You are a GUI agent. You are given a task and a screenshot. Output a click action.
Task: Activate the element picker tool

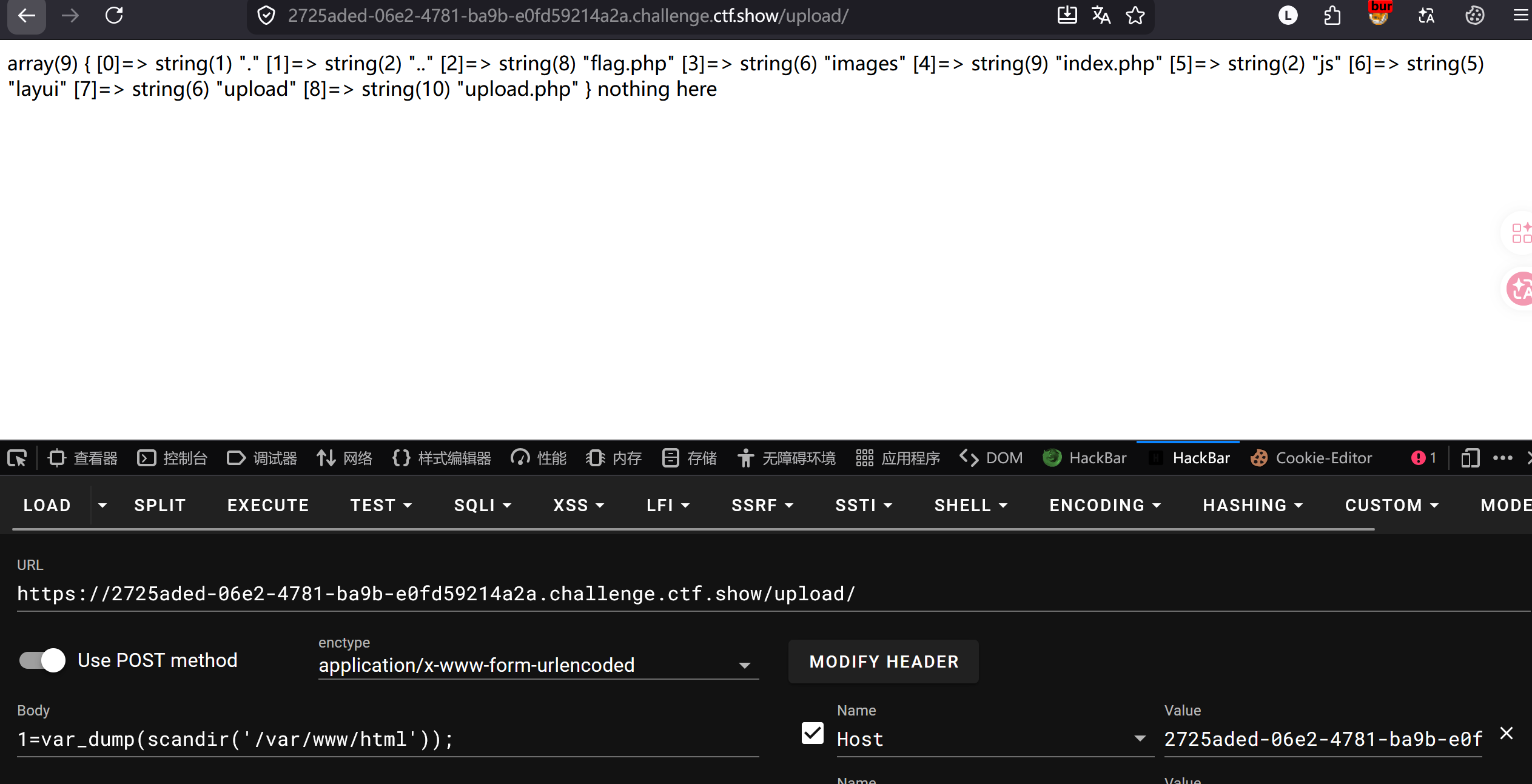pyautogui.click(x=17, y=458)
